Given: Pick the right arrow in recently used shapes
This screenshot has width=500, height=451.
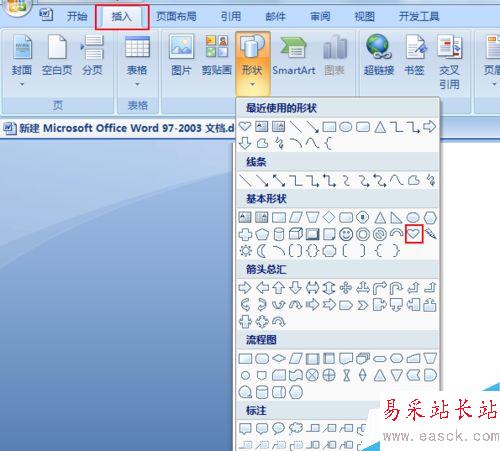Looking at the screenshot, I should click(x=429, y=127).
